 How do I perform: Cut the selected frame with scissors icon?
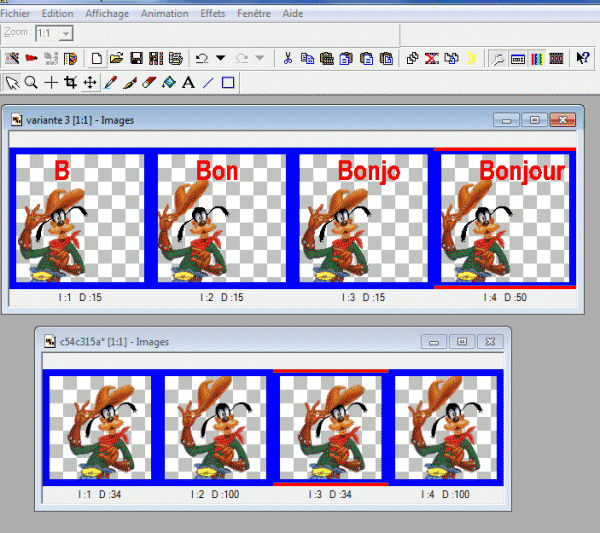coord(288,59)
